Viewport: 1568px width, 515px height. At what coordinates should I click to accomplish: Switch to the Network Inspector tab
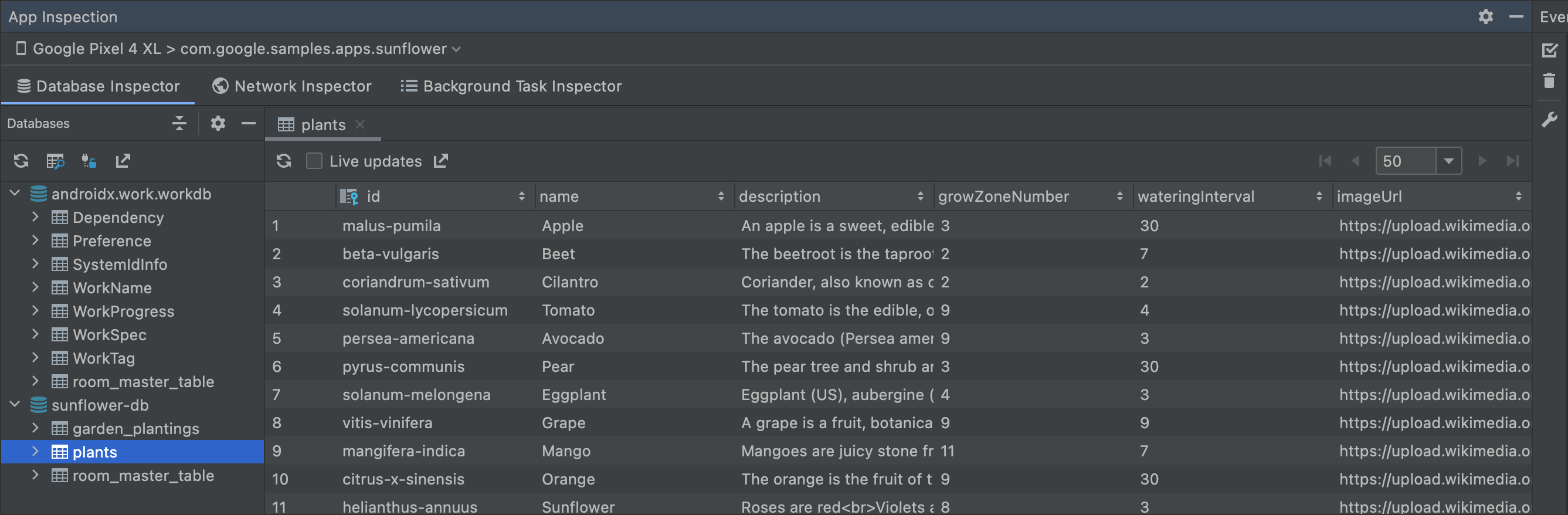(293, 86)
